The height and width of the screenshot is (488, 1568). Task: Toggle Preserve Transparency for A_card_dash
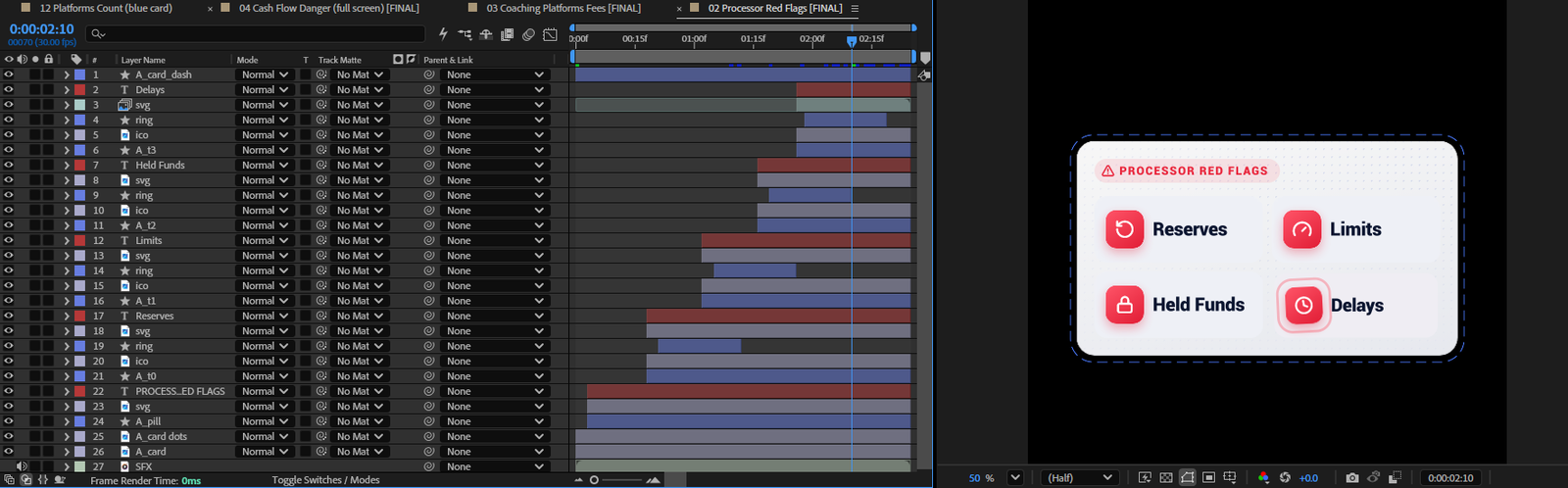[x=305, y=74]
